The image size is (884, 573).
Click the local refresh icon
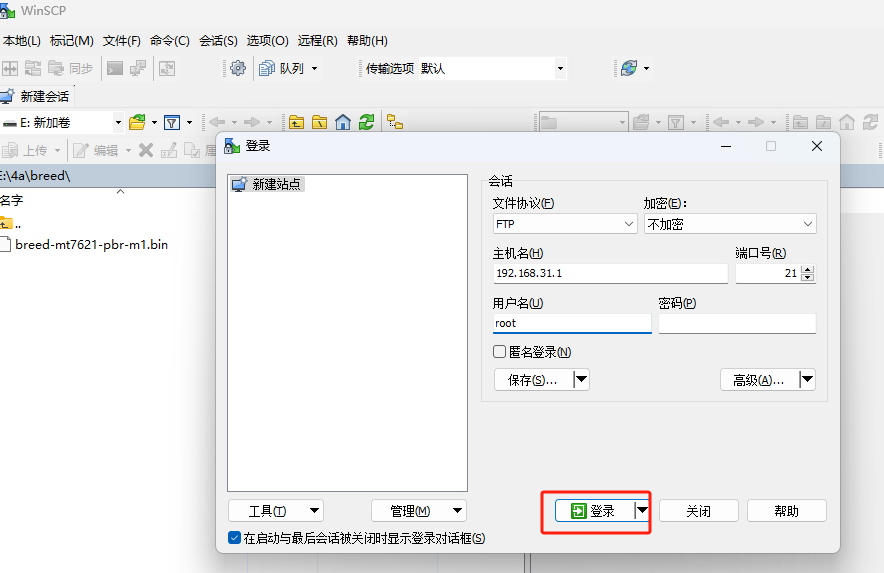[x=366, y=122]
